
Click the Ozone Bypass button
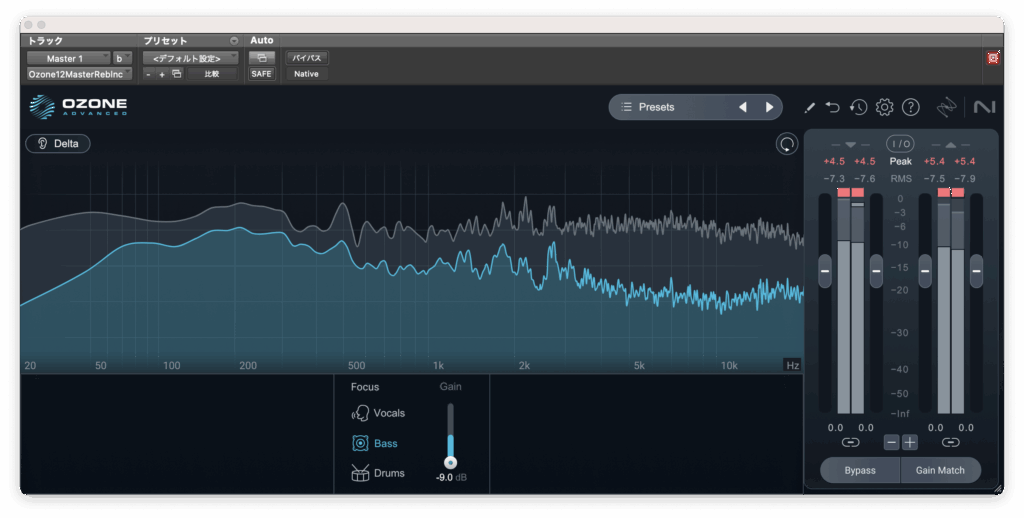click(859, 470)
